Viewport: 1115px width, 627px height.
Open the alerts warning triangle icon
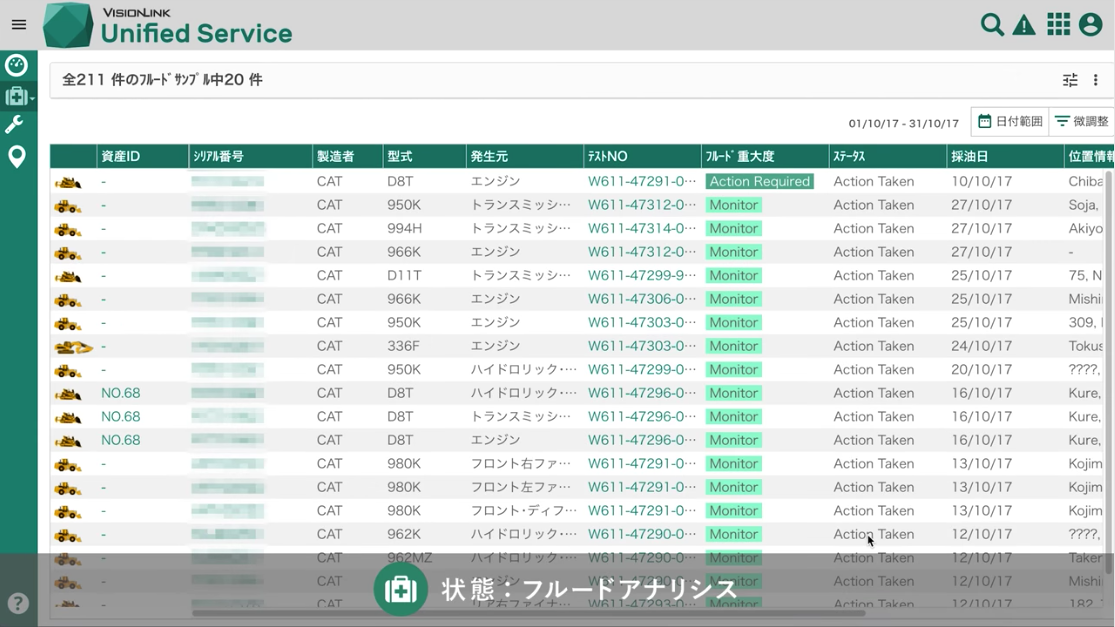point(1024,26)
